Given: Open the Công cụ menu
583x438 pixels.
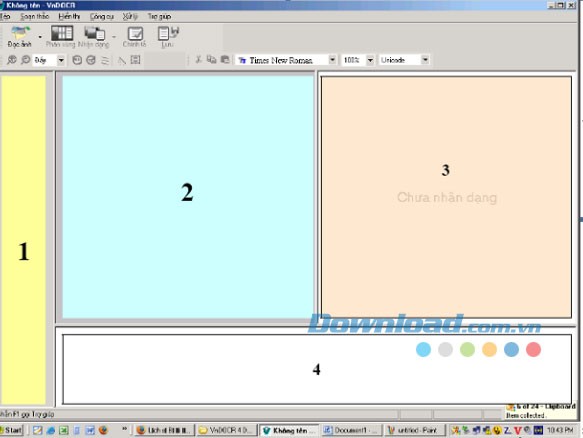Looking at the screenshot, I should point(102,16).
